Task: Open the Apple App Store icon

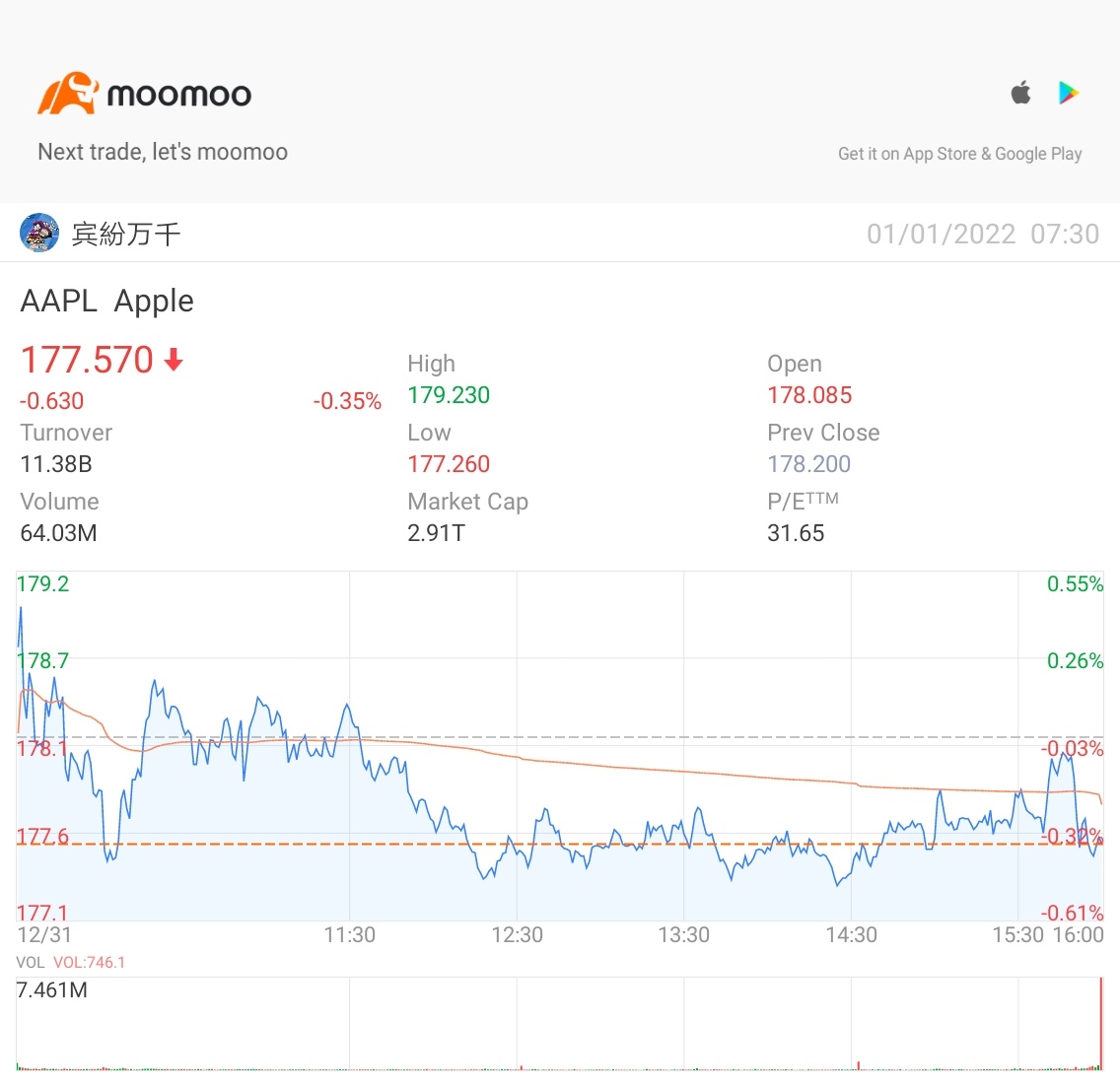Action: [x=1020, y=92]
